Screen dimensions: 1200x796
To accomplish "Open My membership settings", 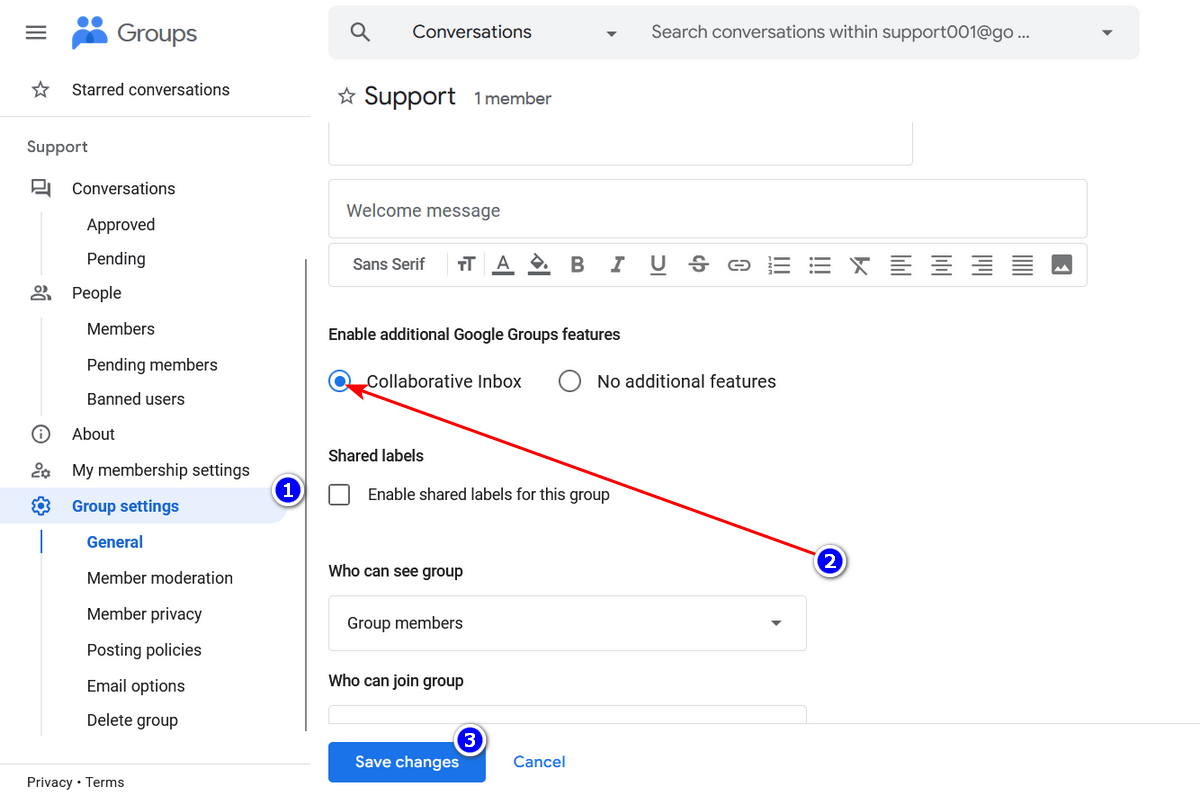I will pyautogui.click(x=161, y=470).
